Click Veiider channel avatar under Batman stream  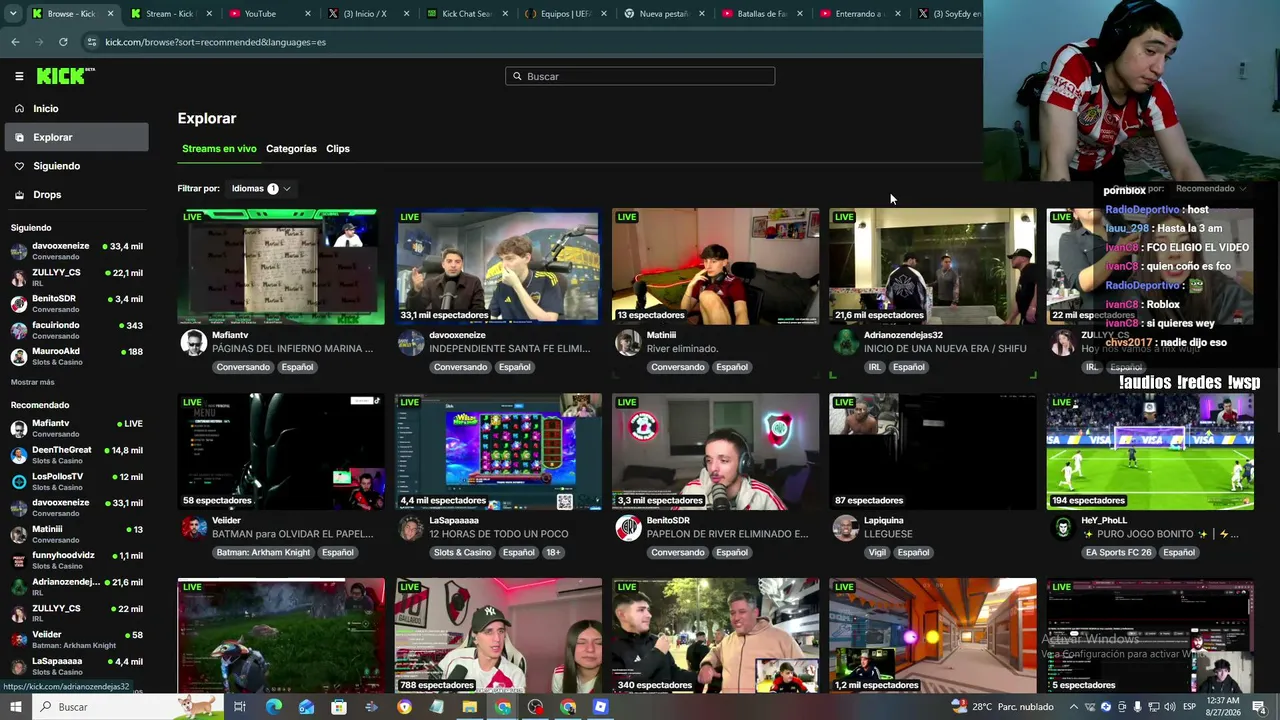point(194,528)
